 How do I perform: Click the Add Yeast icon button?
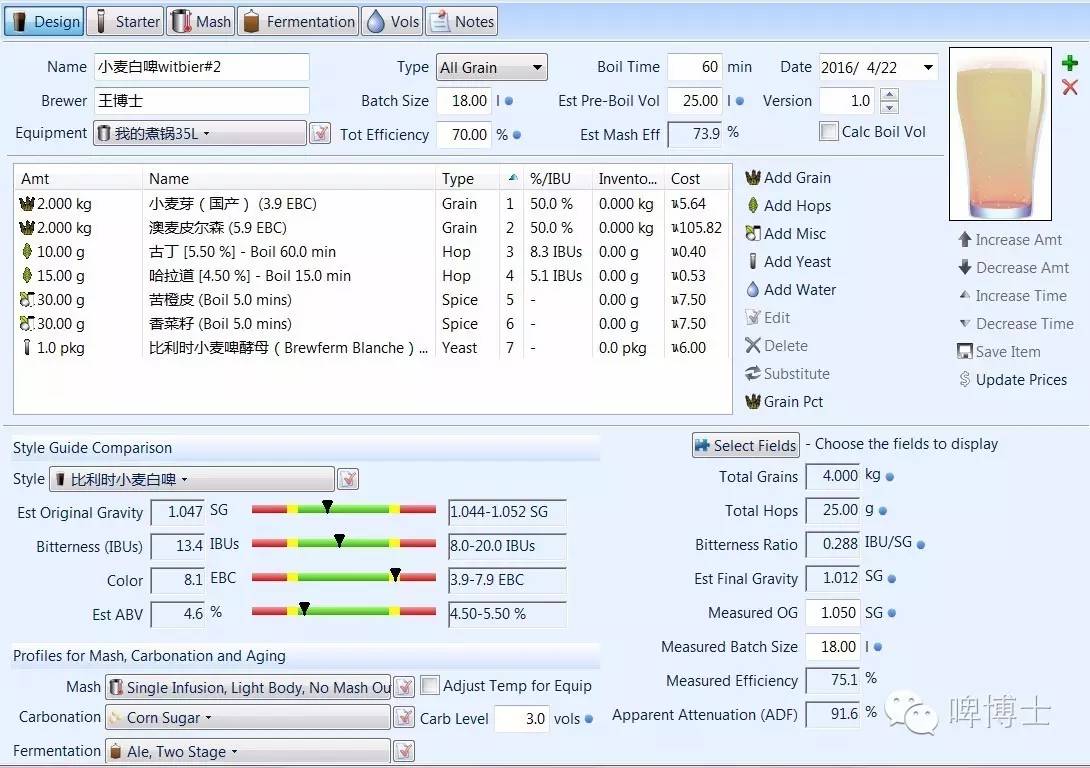point(753,262)
